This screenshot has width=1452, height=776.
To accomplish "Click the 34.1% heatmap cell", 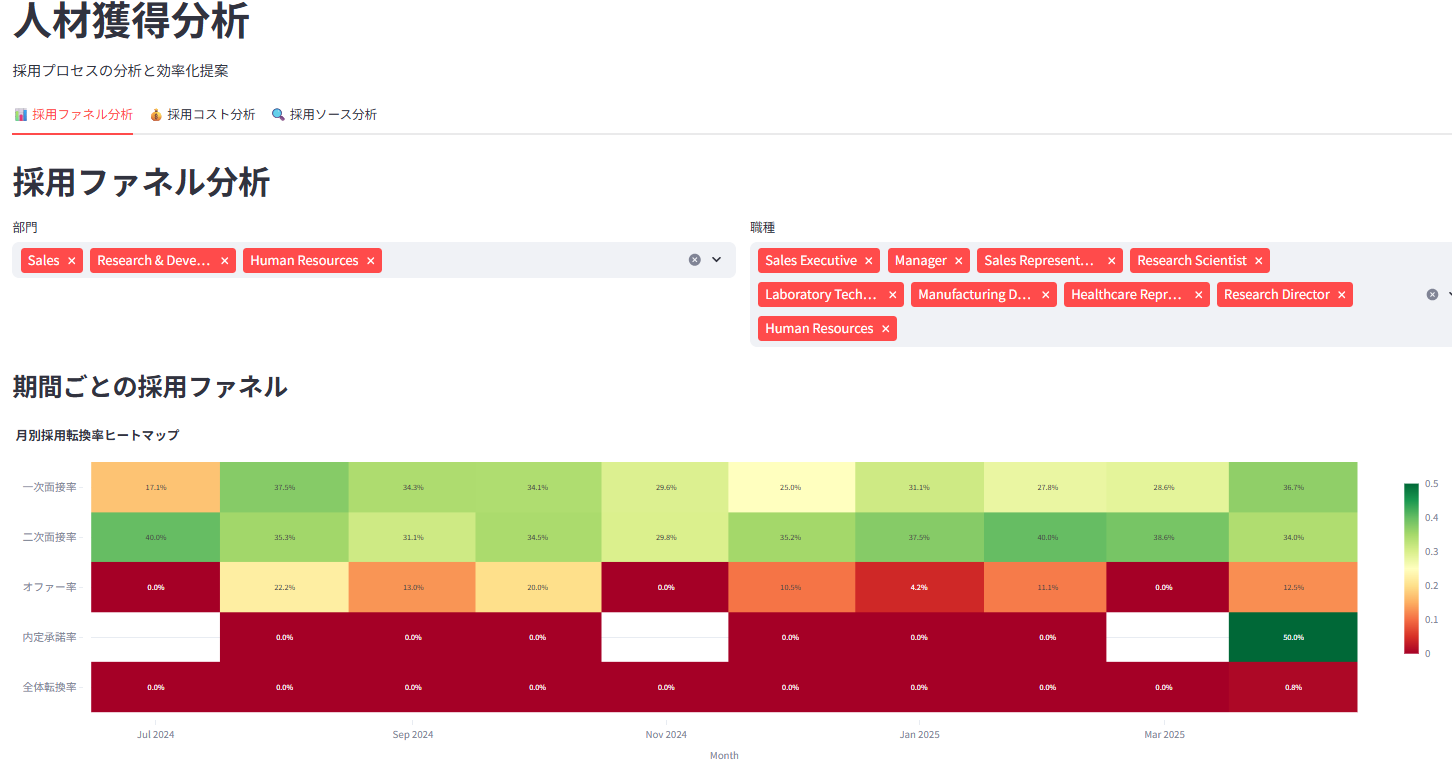I will 538,487.
